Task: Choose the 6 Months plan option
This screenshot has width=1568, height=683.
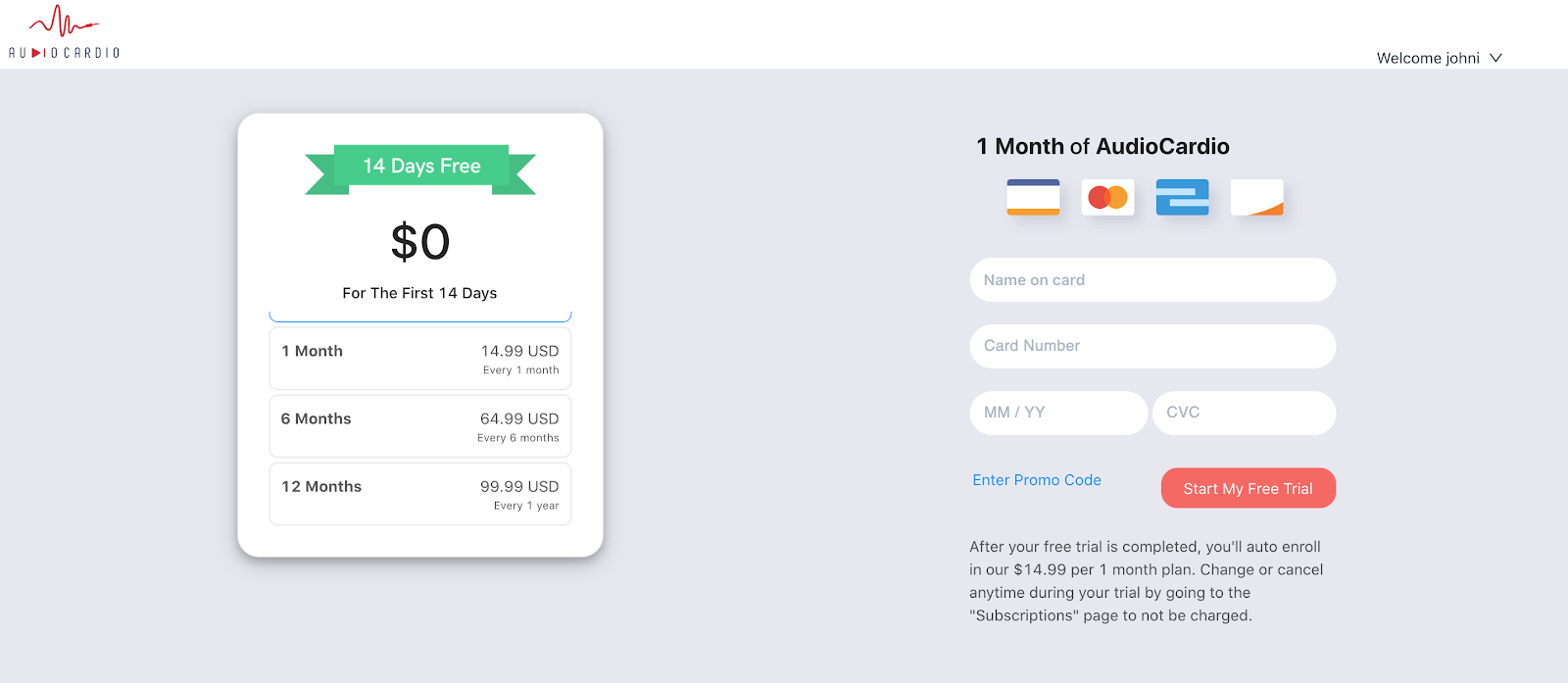Action: (420, 426)
